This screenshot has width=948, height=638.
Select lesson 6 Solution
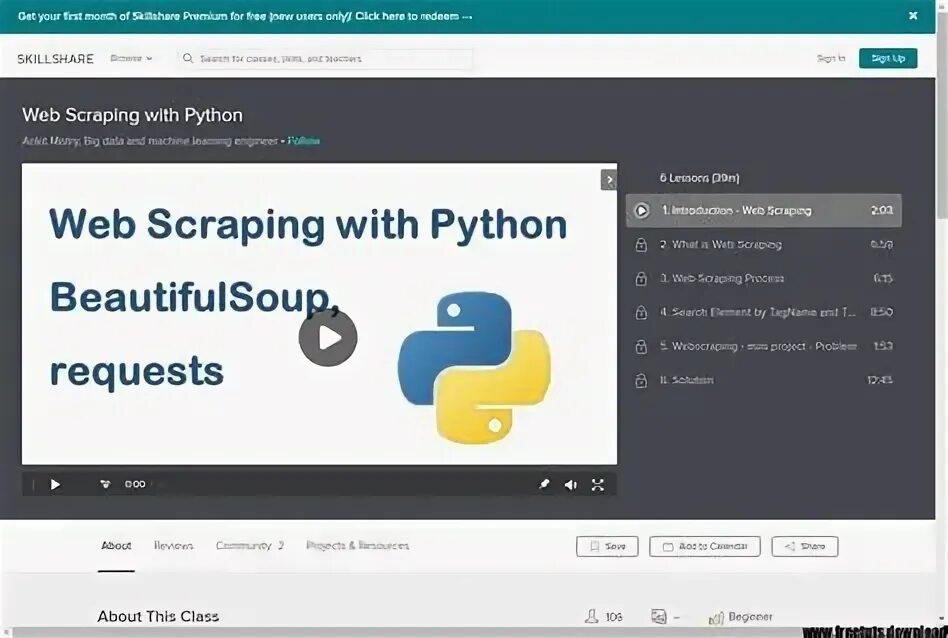764,380
